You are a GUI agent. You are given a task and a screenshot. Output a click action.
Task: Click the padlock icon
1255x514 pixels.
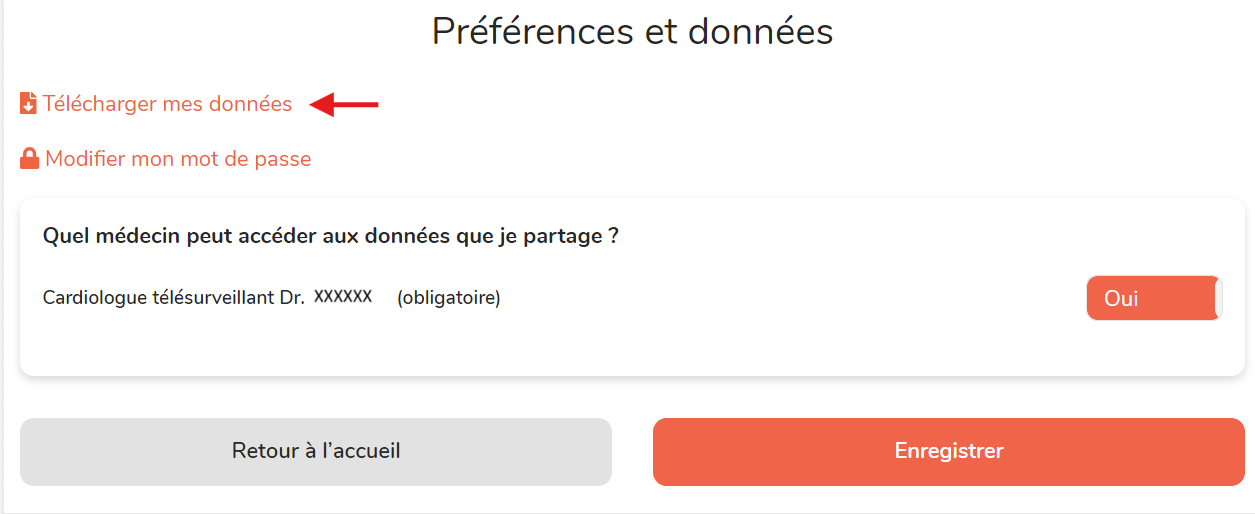tap(30, 158)
